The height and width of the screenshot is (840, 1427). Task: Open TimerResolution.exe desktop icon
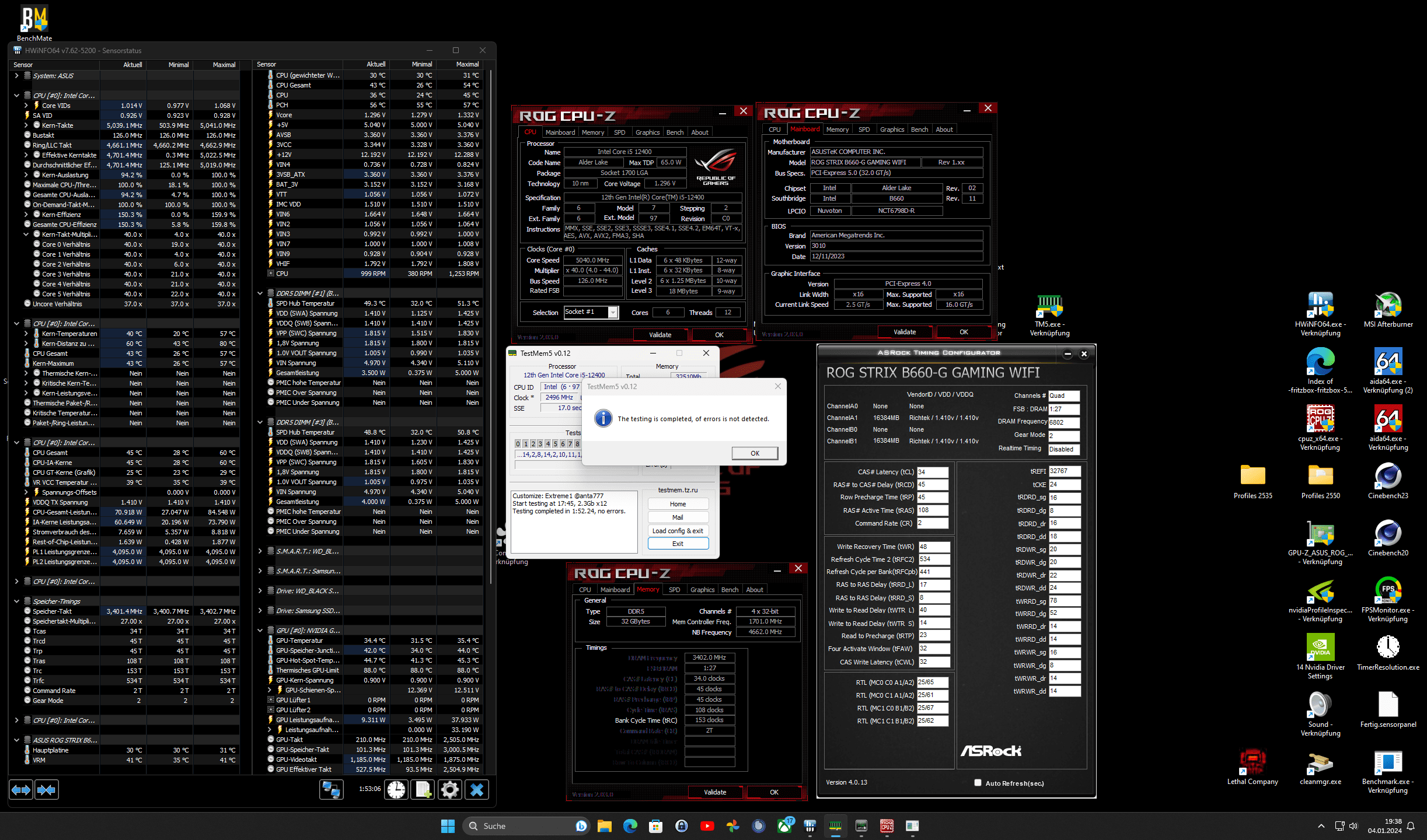click(1388, 652)
